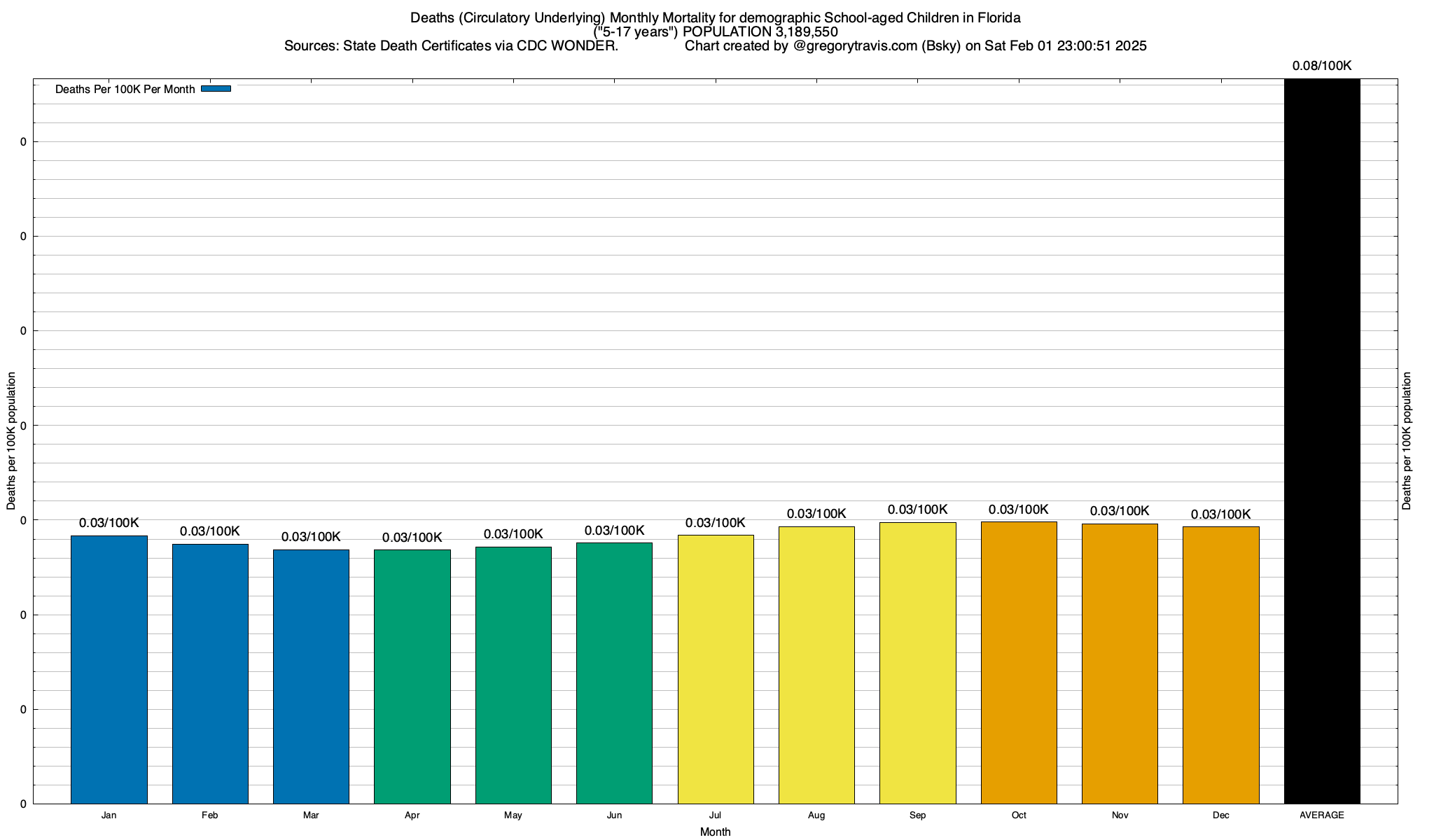Screen dimensions: 1434x840
Task: Select the orange Oct bar
Action: click(1019, 662)
